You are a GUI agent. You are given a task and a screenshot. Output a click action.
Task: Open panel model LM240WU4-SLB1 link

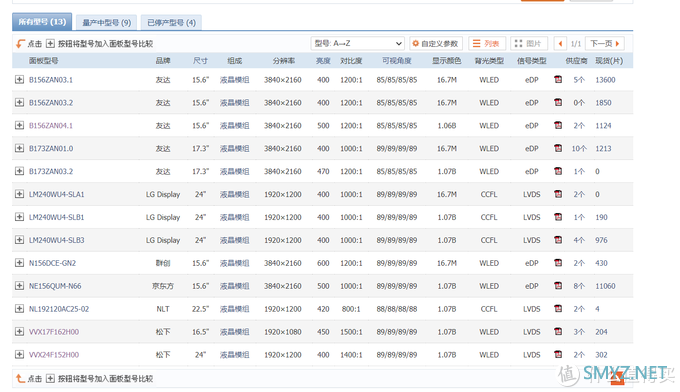click(x=56, y=217)
